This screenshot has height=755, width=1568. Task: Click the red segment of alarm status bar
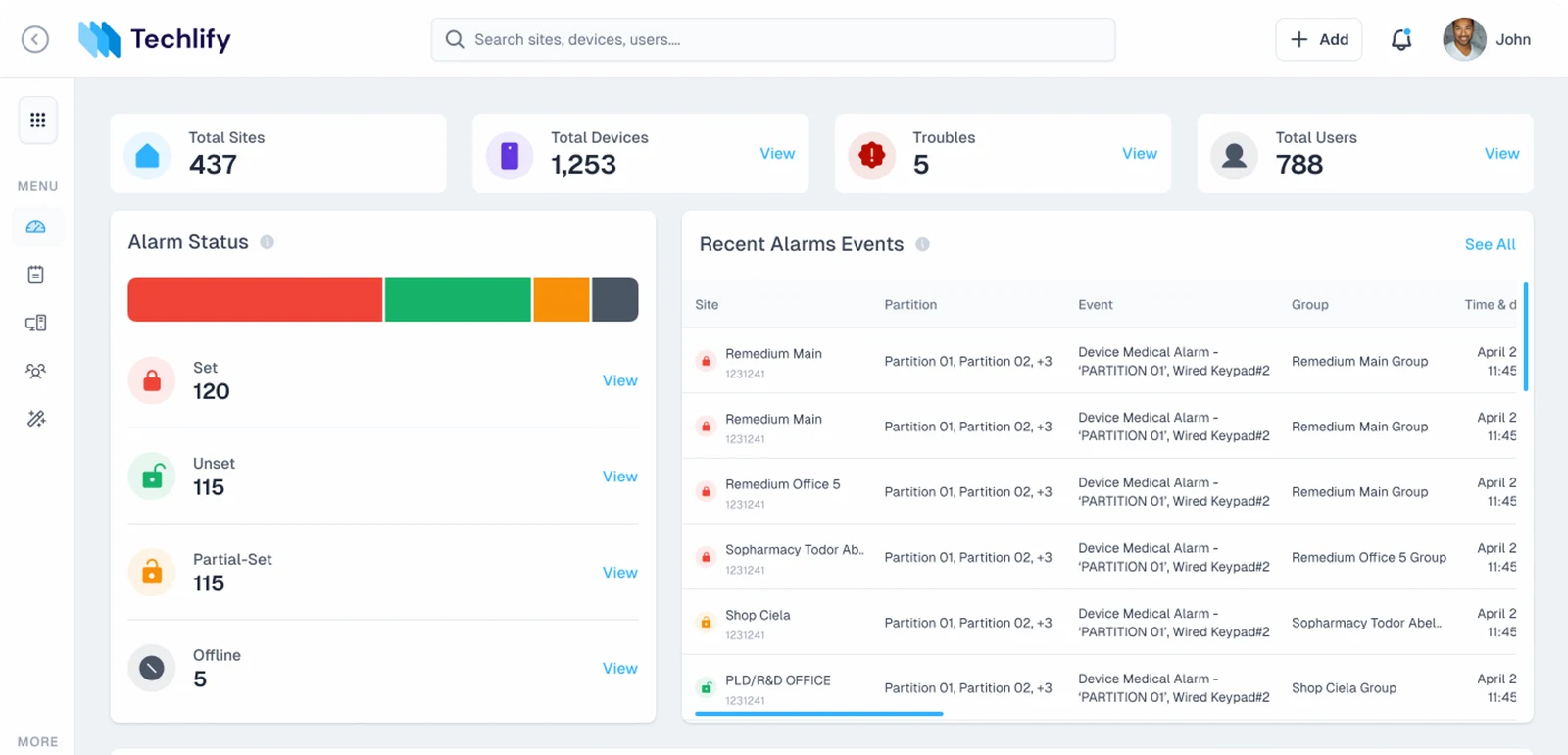[255, 299]
